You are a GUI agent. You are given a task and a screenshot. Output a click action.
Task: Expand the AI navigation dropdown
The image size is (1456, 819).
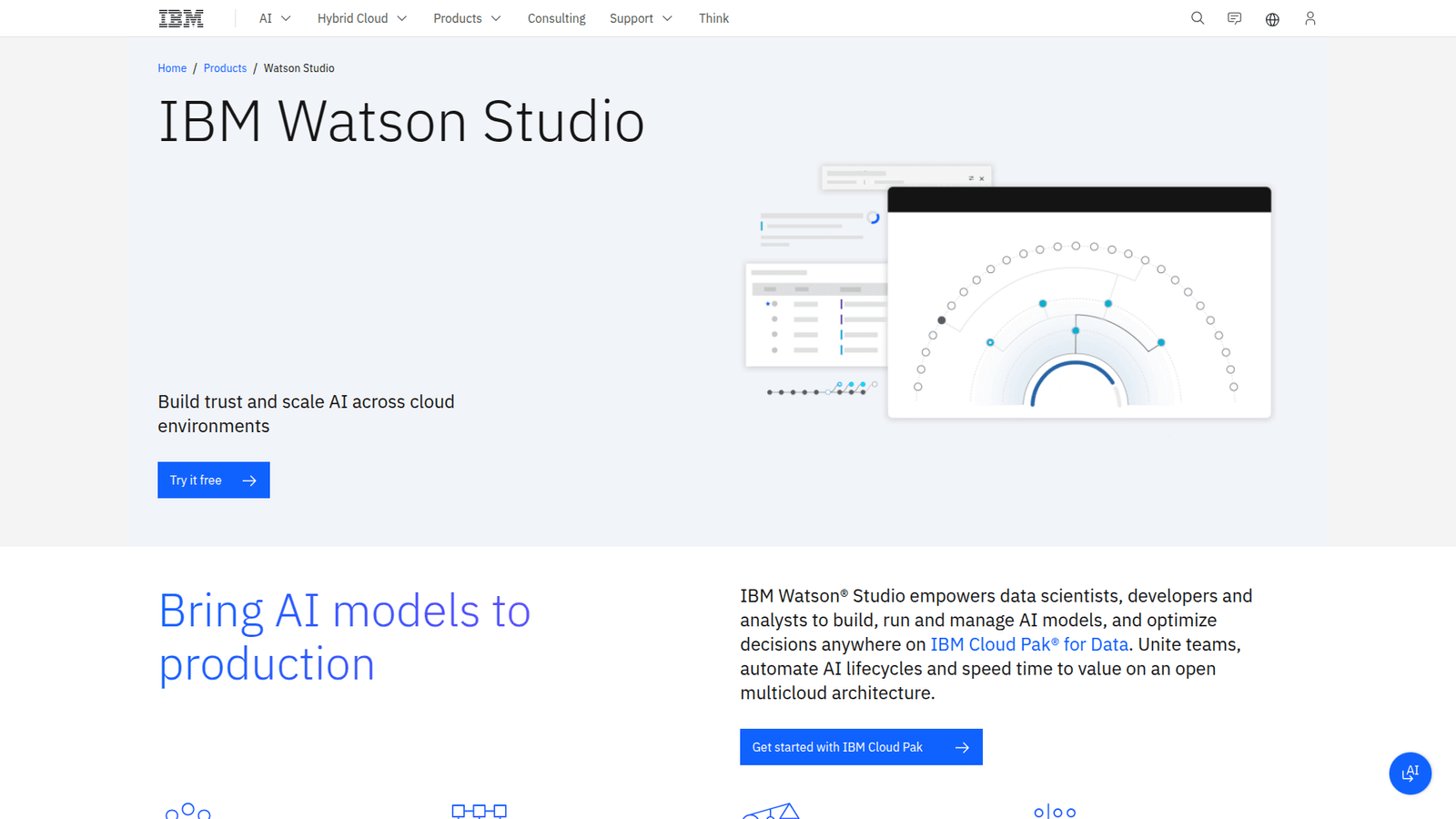point(275,18)
